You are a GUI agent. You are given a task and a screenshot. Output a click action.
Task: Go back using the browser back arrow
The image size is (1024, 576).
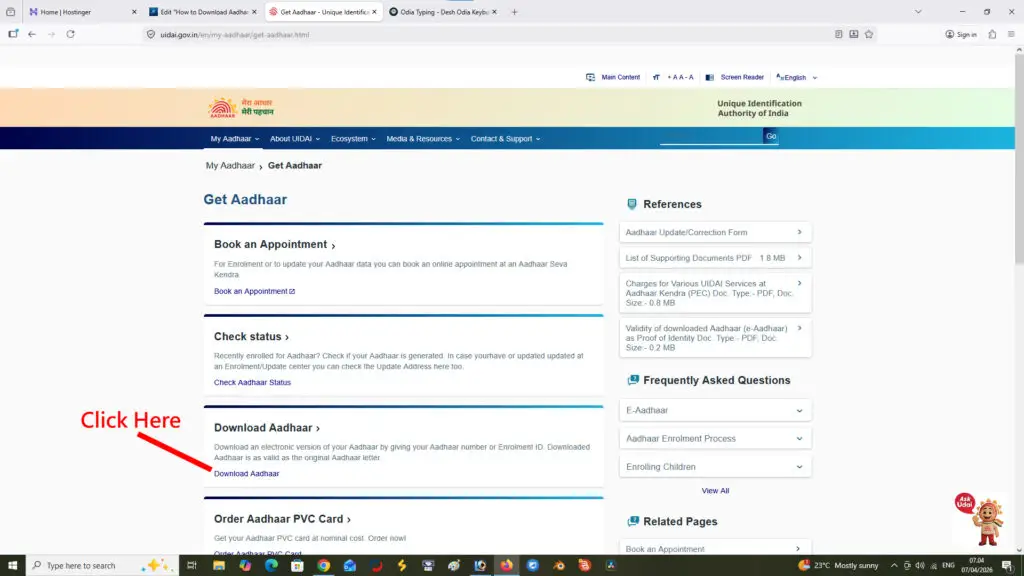32,34
